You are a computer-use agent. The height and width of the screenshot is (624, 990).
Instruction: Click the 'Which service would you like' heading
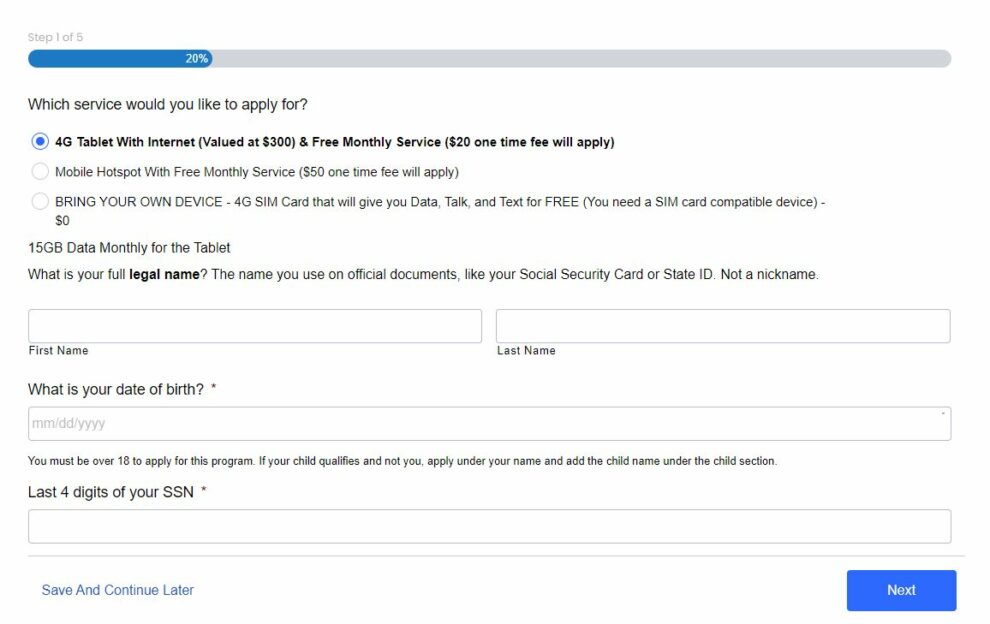pyautogui.click(x=167, y=104)
